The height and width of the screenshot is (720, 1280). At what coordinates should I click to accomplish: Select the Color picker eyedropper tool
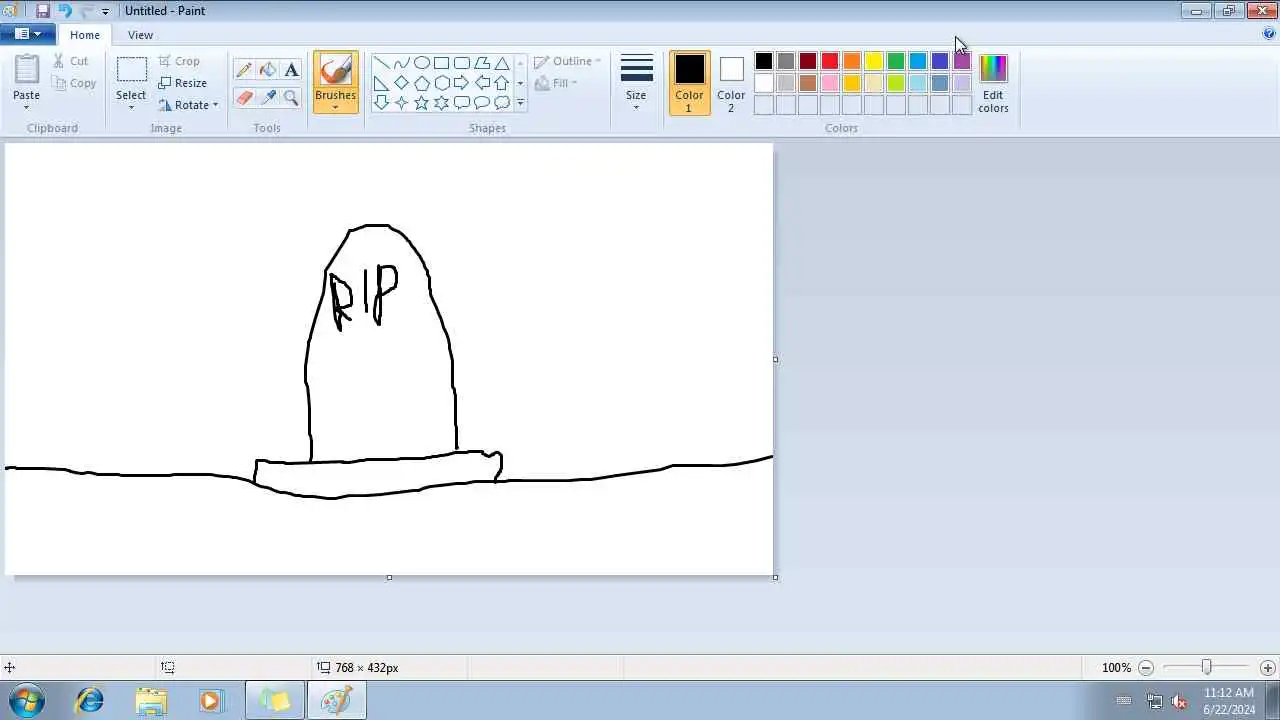[268, 97]
